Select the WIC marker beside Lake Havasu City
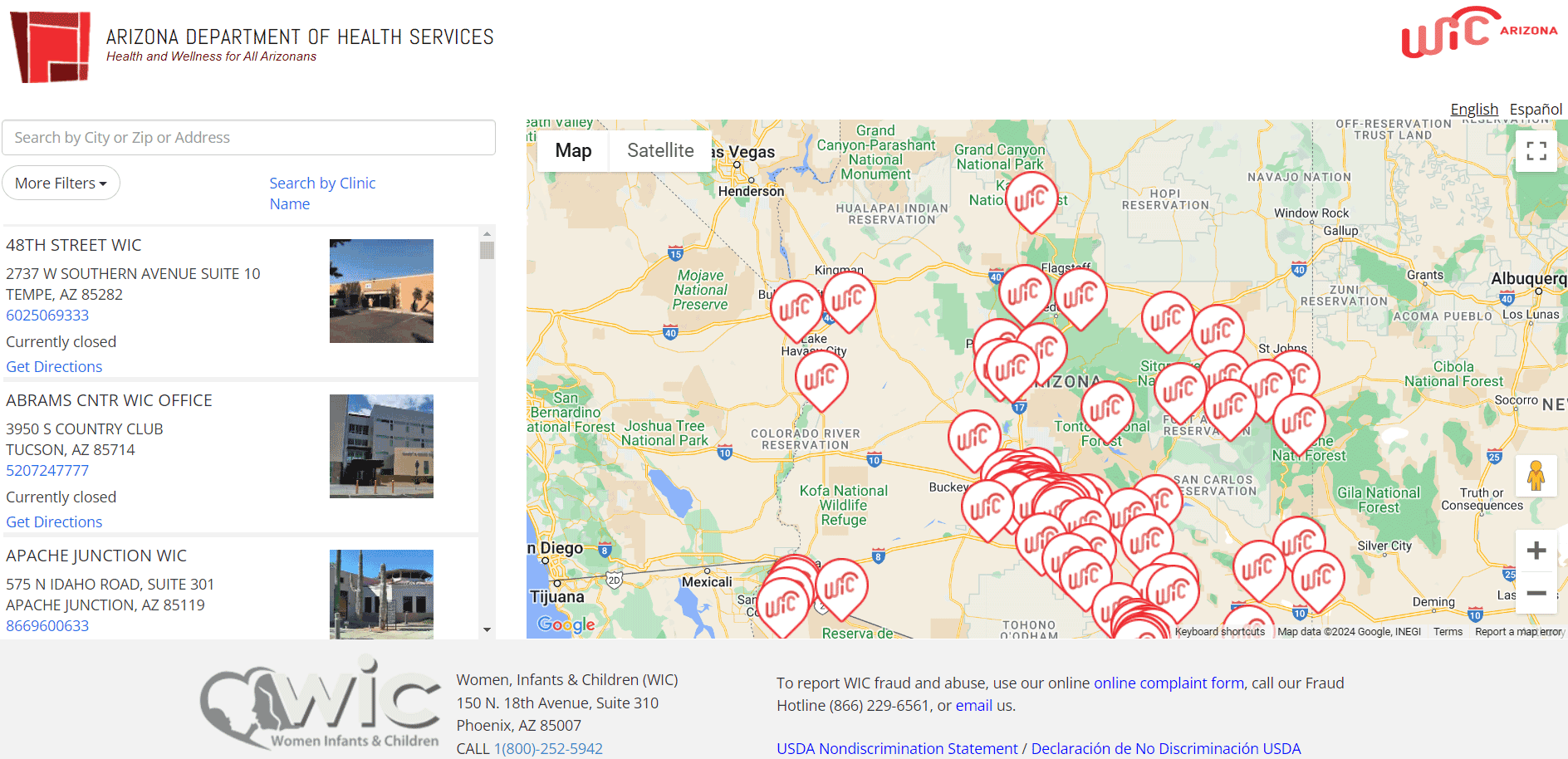Image resolution: width=1568 pixels, height=759 pixels. (x=796, y=310)
